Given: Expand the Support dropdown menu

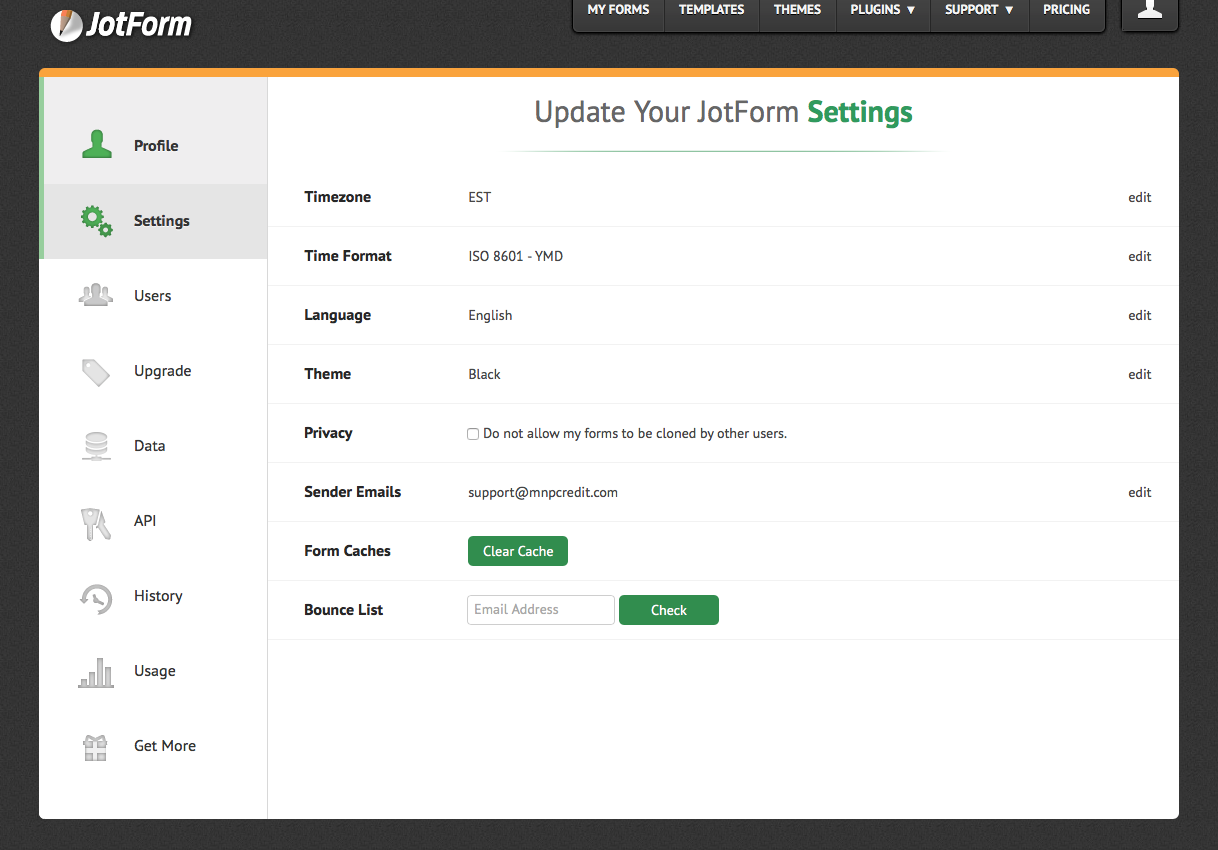Looking at the screenshot, I should pyautogui.click(x=979, y=10).
